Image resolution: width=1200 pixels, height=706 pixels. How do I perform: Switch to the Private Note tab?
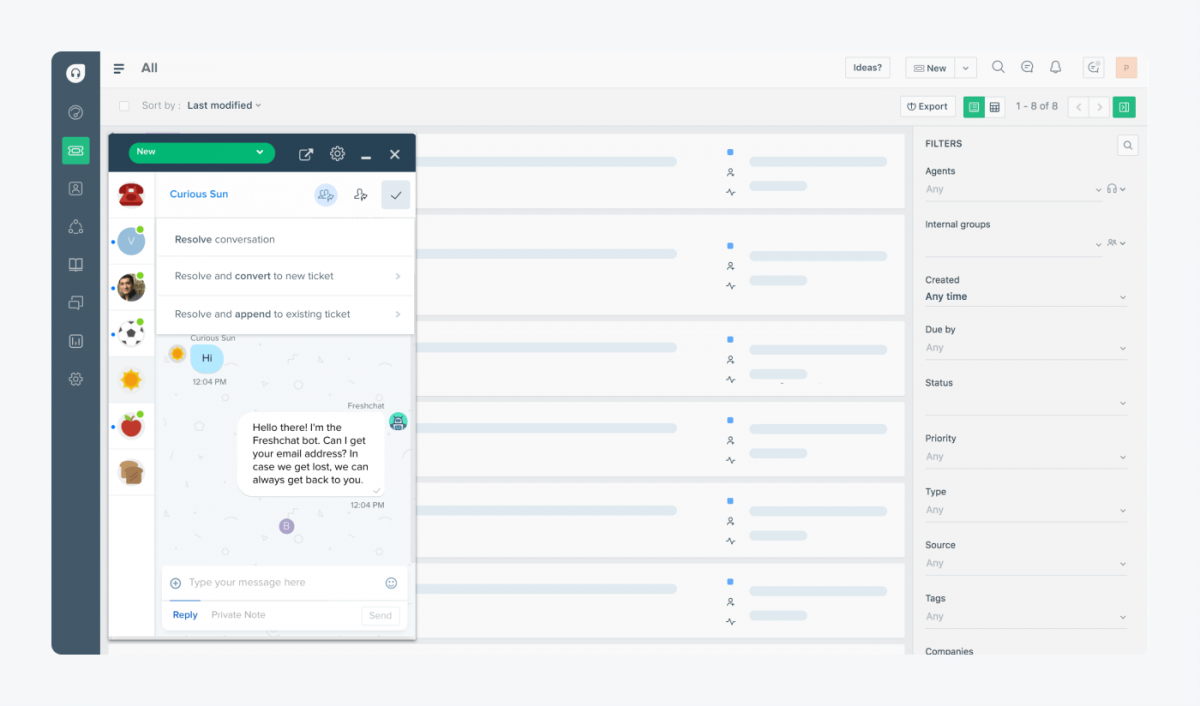tap(238, 615)
